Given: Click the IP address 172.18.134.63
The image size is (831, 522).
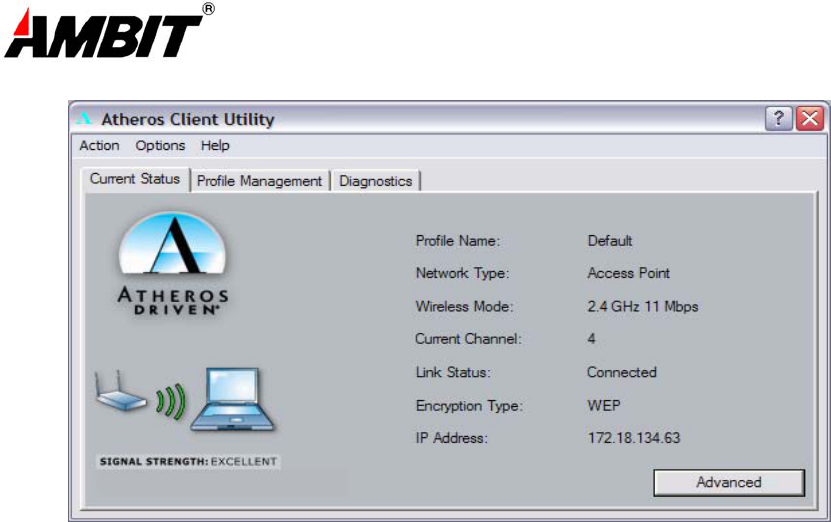Looking at the screenshot, I should (634, 438).
